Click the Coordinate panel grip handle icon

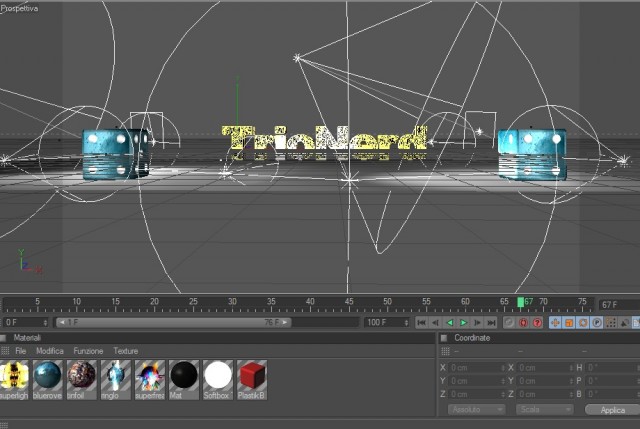pyautogui.click(x=445, y=351)
